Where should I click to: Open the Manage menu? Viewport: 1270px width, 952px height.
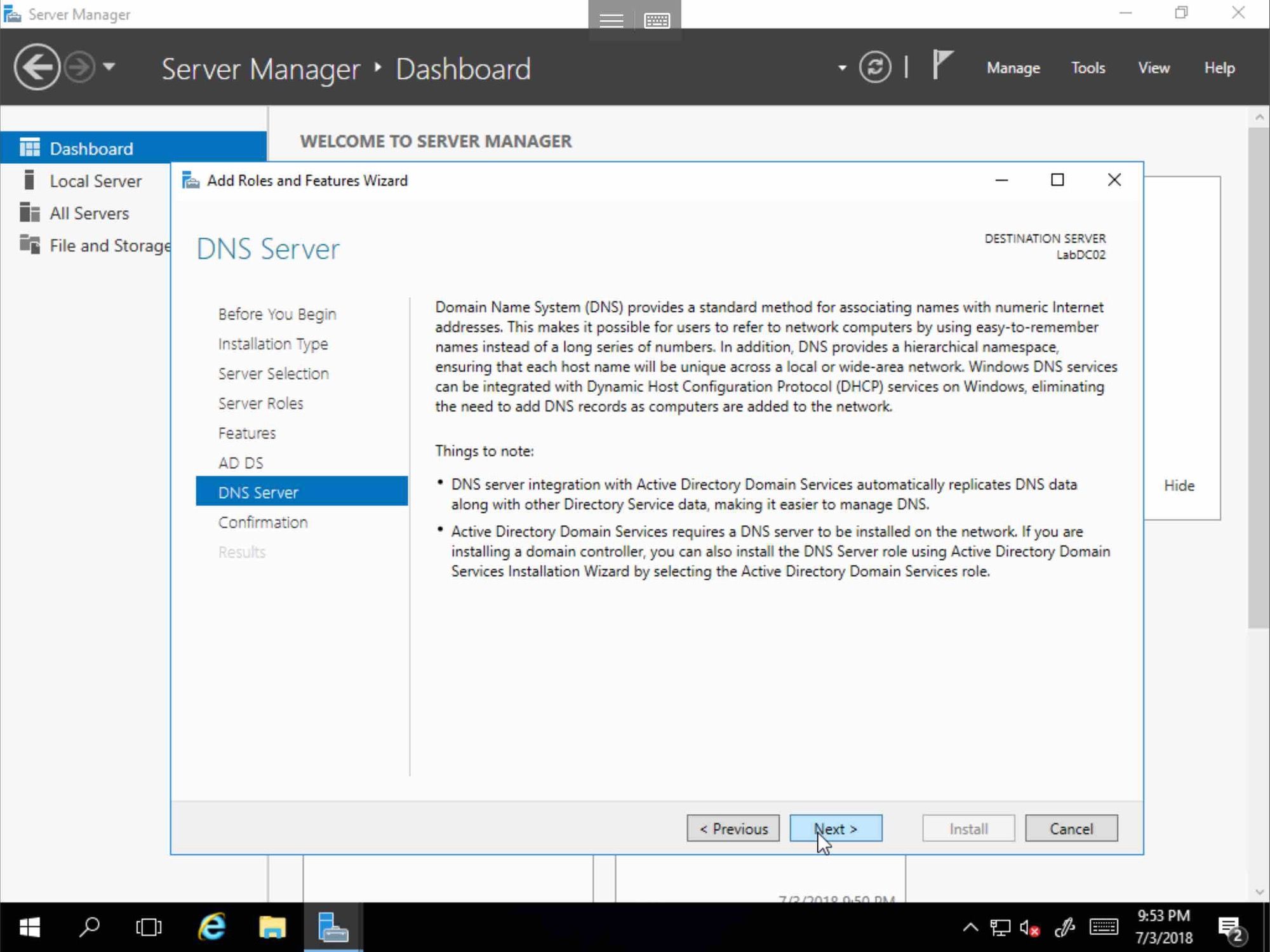[x=1013, y=68]
